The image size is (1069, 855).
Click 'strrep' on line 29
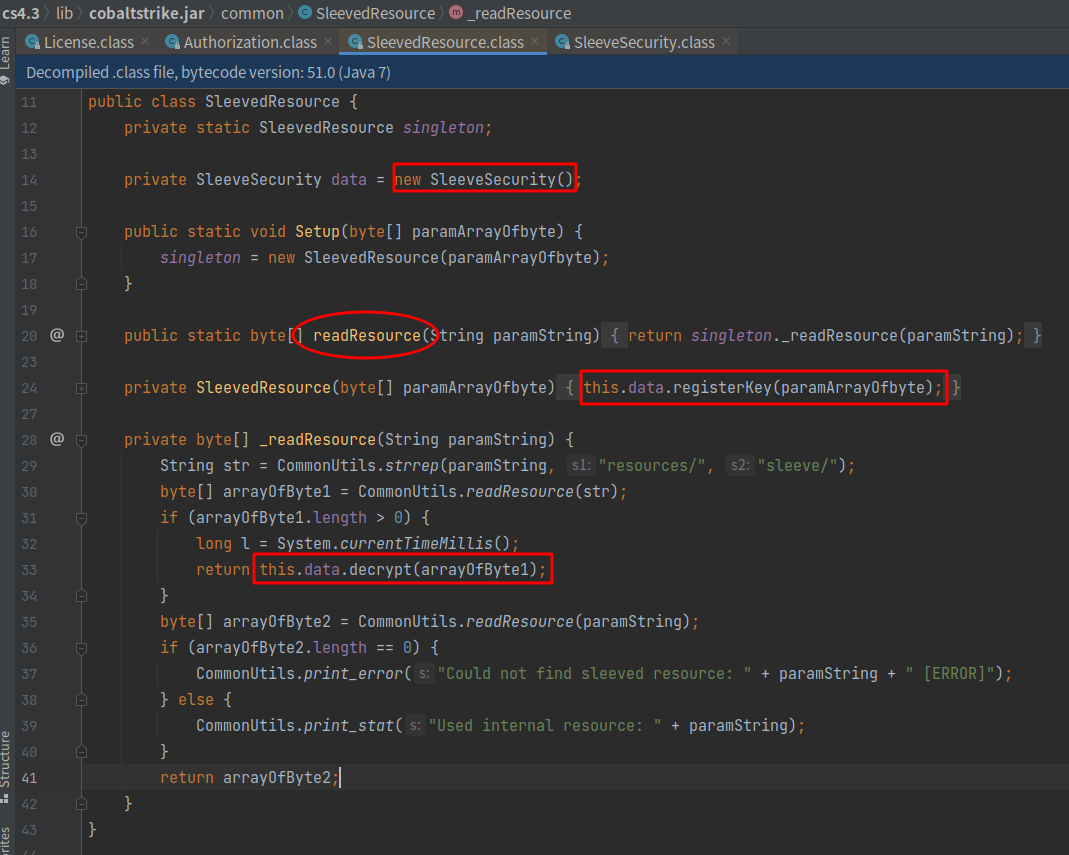pos(412,466)
